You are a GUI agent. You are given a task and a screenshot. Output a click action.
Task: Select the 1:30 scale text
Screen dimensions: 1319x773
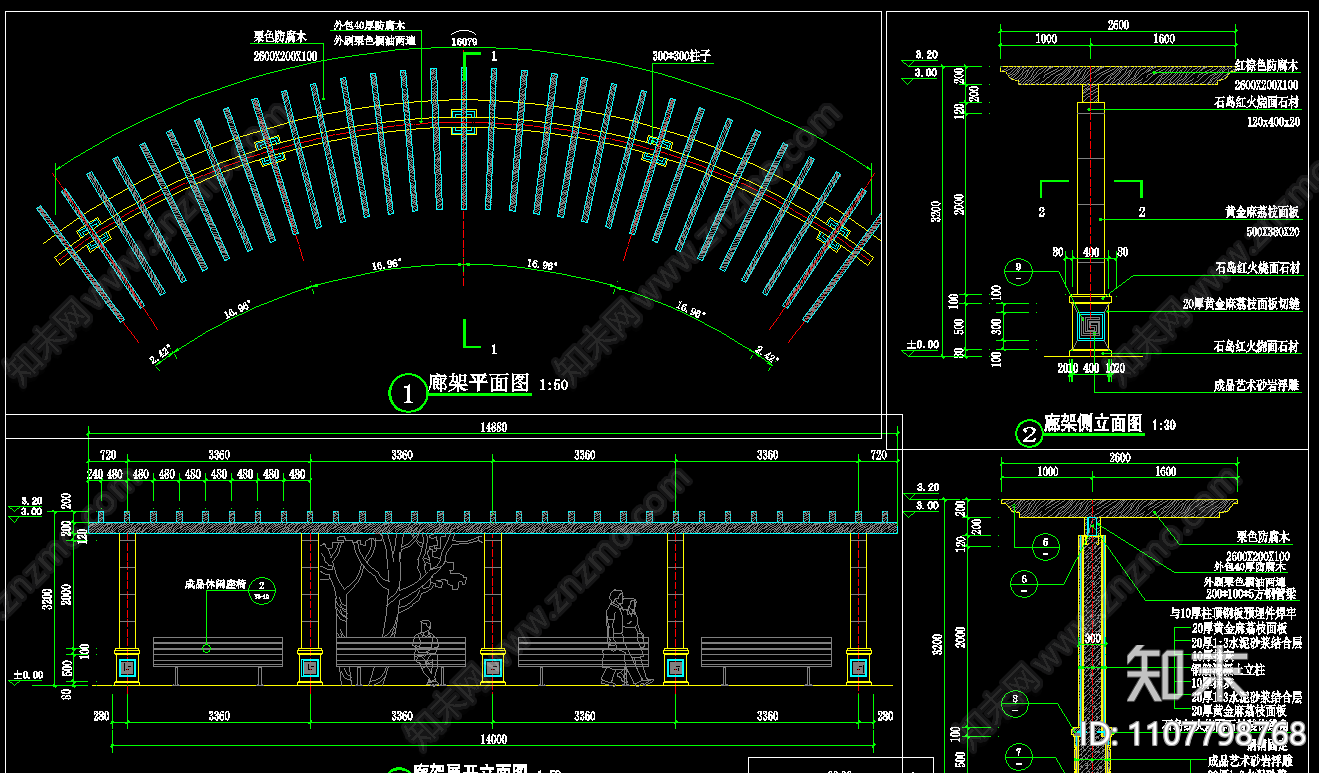pyautogui.click(x=1164, y=425)
